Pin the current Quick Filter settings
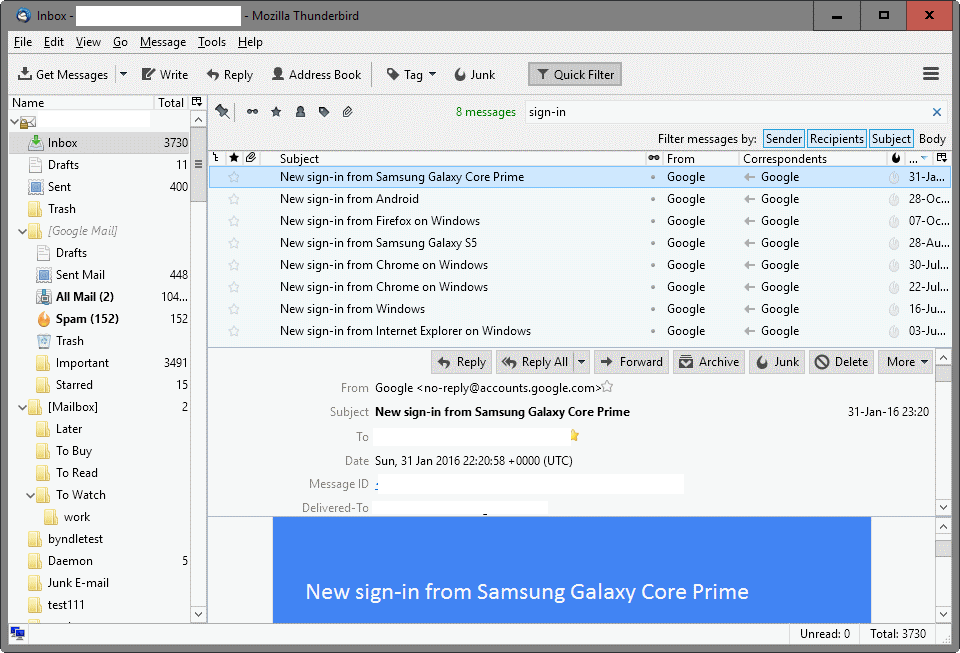The width and height of the screenshot is (960, 653). click(x=222, y=112)
